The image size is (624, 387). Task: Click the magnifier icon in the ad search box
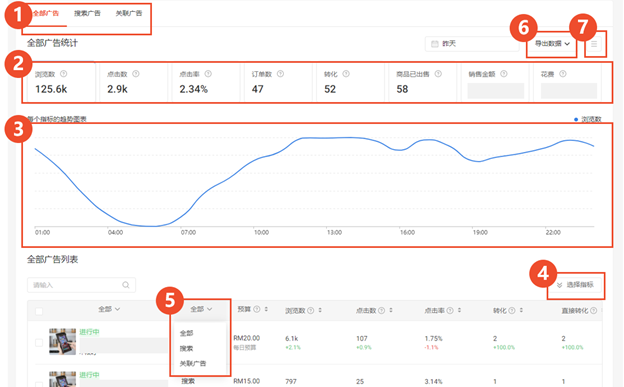coord(126,285)
